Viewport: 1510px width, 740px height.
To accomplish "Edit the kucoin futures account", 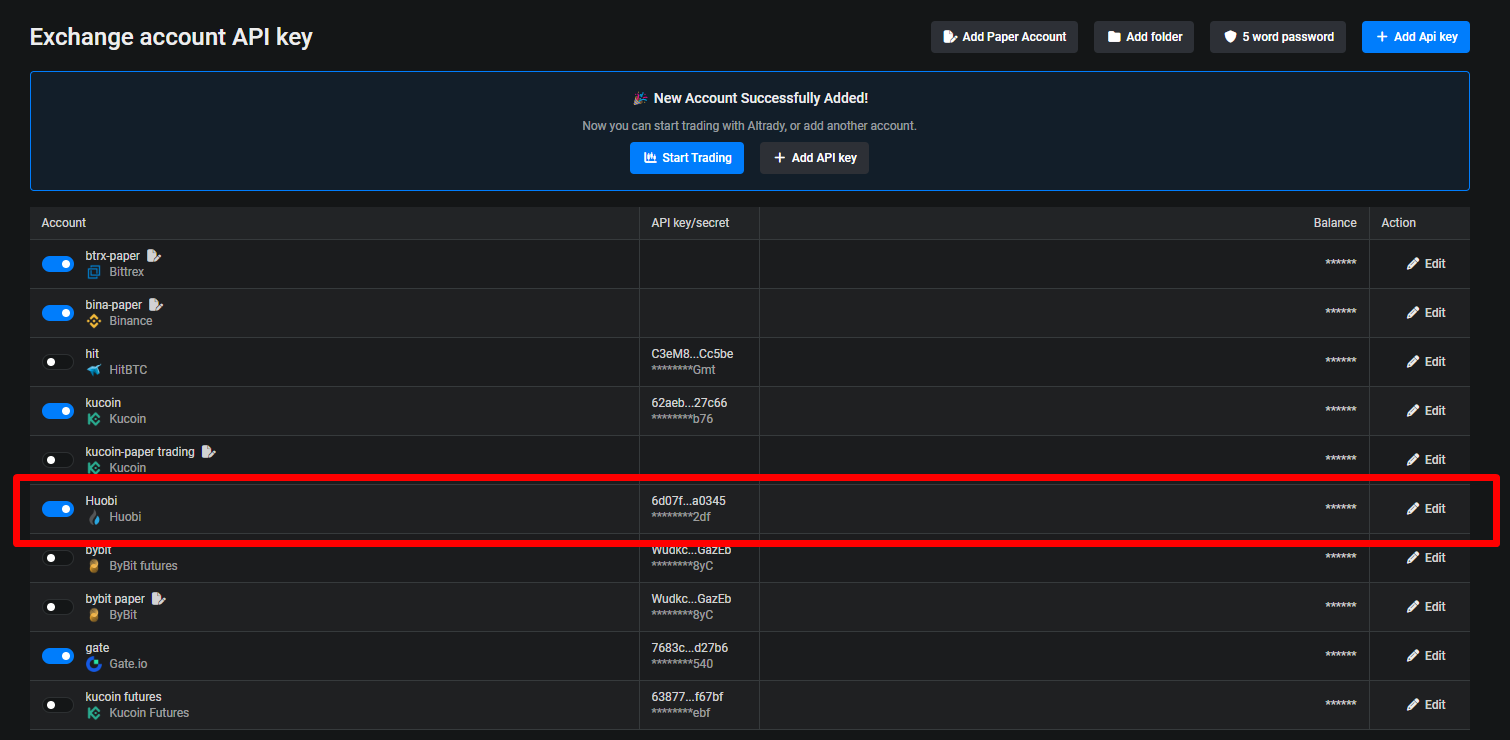I will click(x=1426, y=705).
